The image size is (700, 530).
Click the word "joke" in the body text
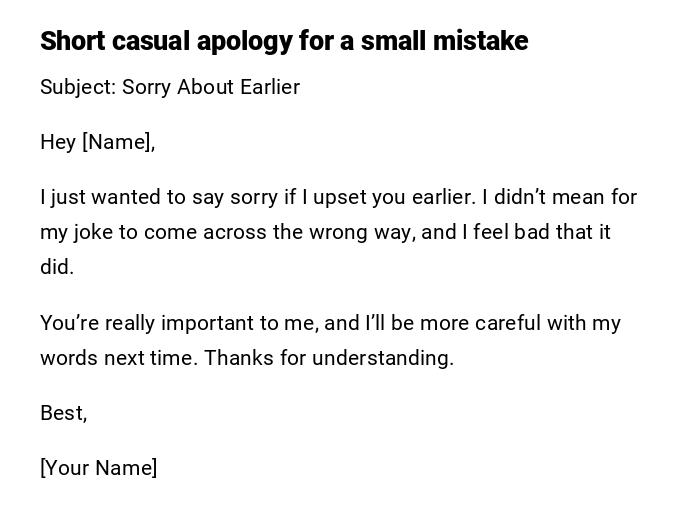pos(93,232)
